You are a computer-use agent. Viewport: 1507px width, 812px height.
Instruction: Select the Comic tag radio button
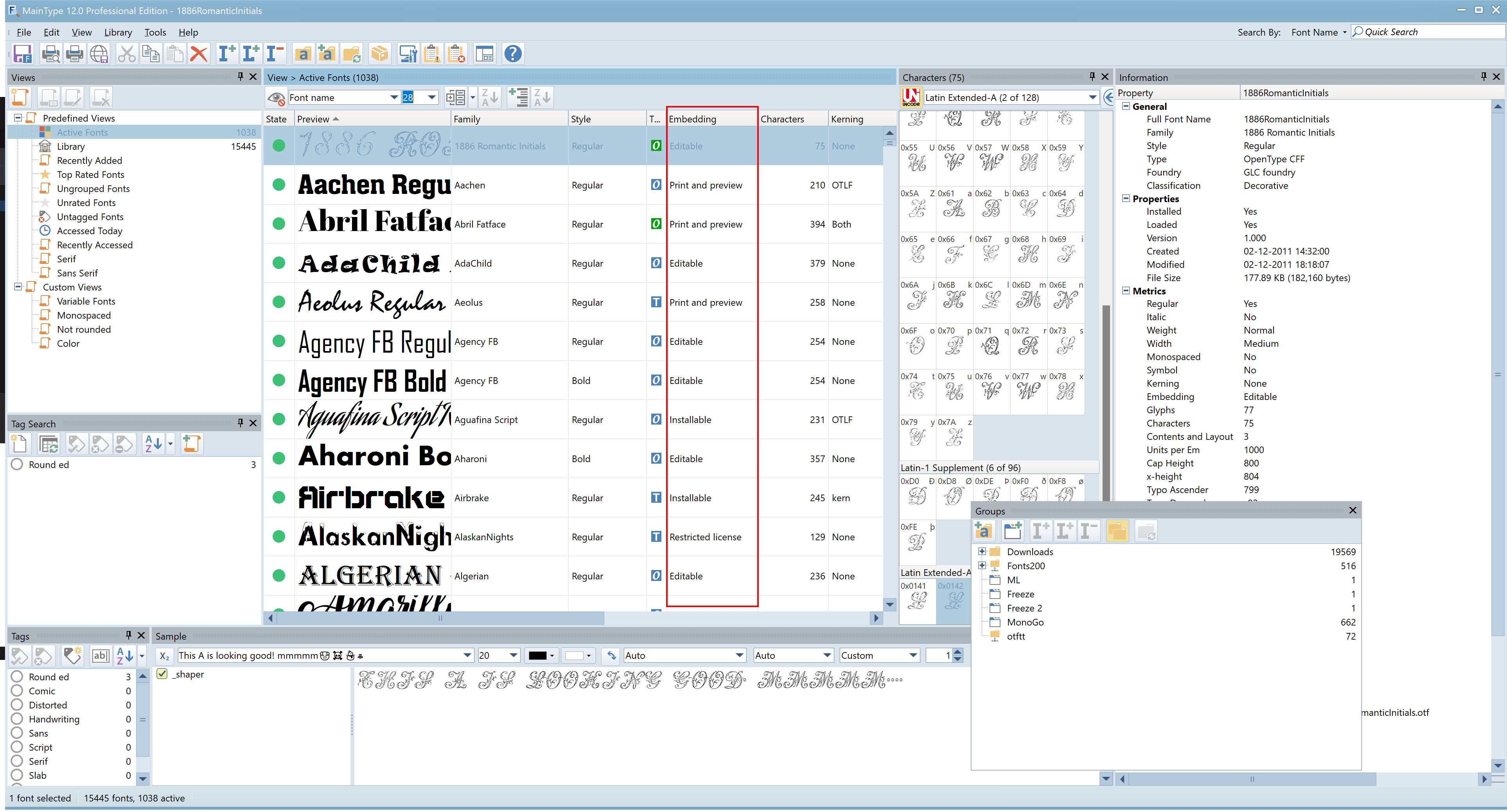[17, 690]
